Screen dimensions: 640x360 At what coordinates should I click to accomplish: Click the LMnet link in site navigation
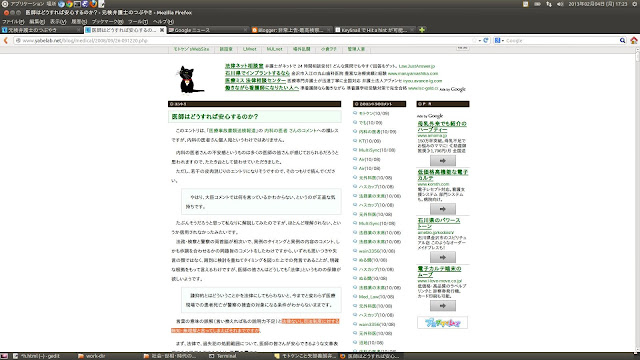(x=249, y=49)
